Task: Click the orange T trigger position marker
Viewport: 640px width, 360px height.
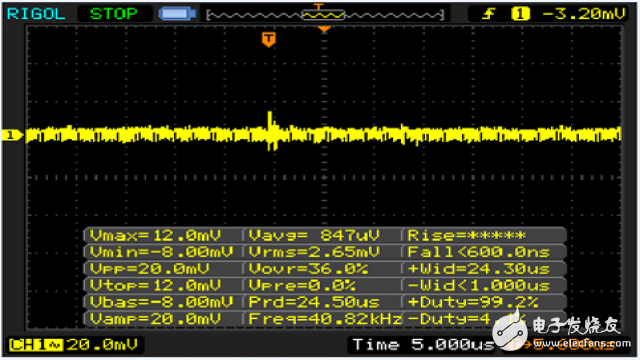Action: point(269,40)
